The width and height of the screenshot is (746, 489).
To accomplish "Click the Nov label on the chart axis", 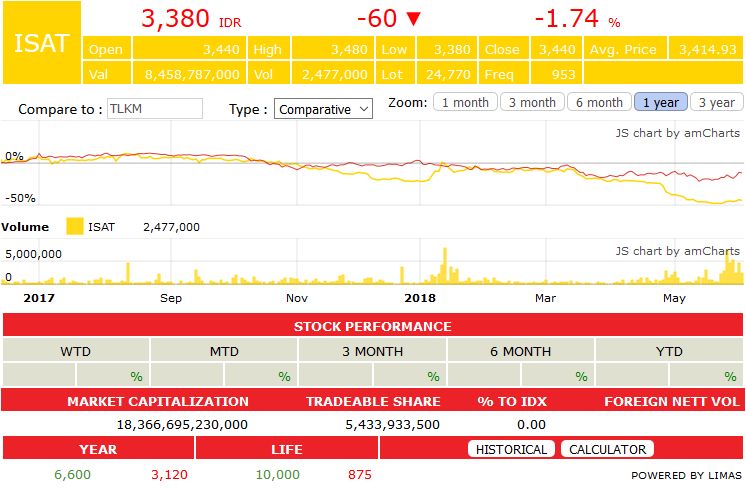I will (x=297, y=298).
